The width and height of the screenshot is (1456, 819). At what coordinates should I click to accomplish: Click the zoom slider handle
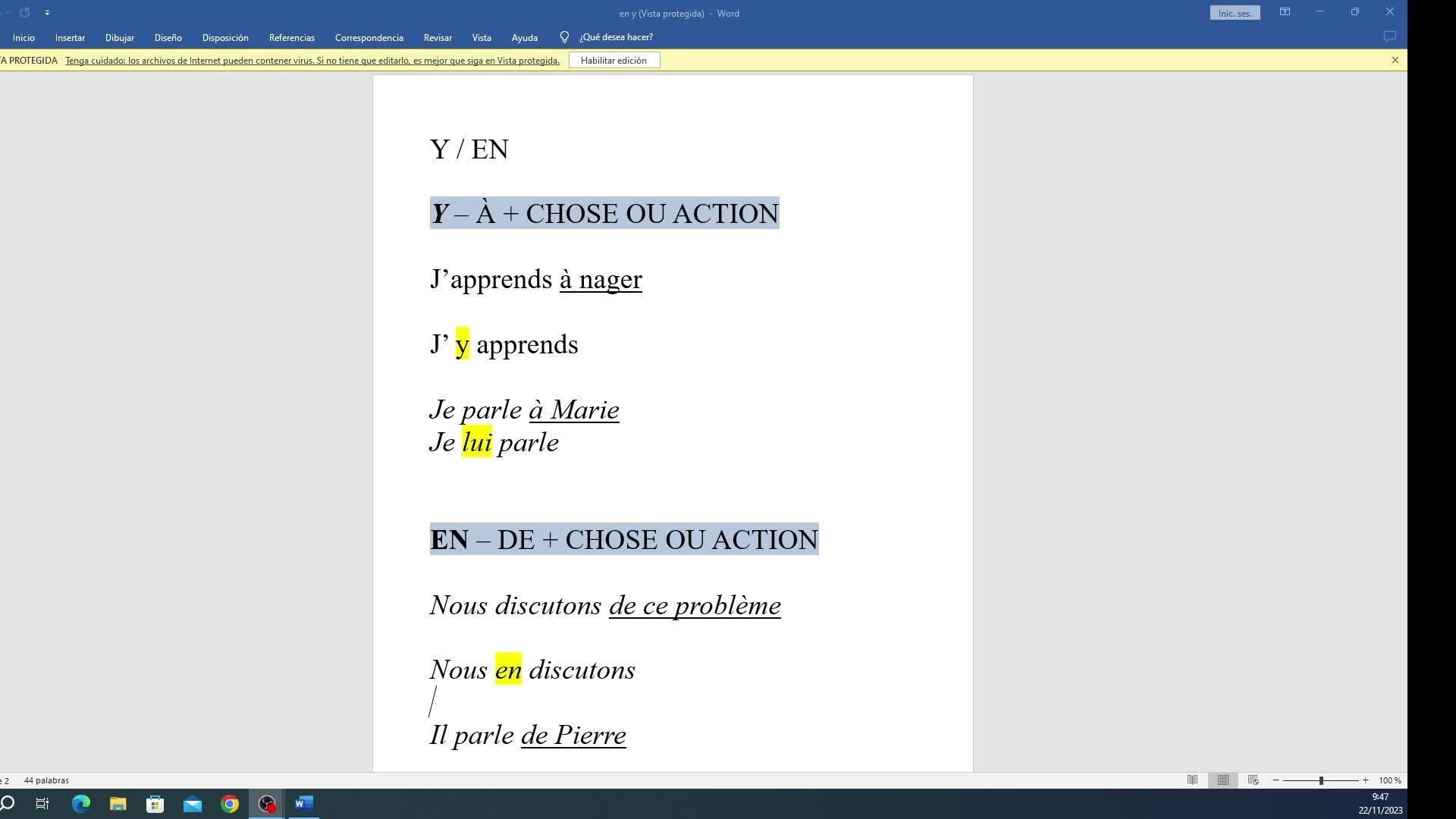click(1321, 780)
